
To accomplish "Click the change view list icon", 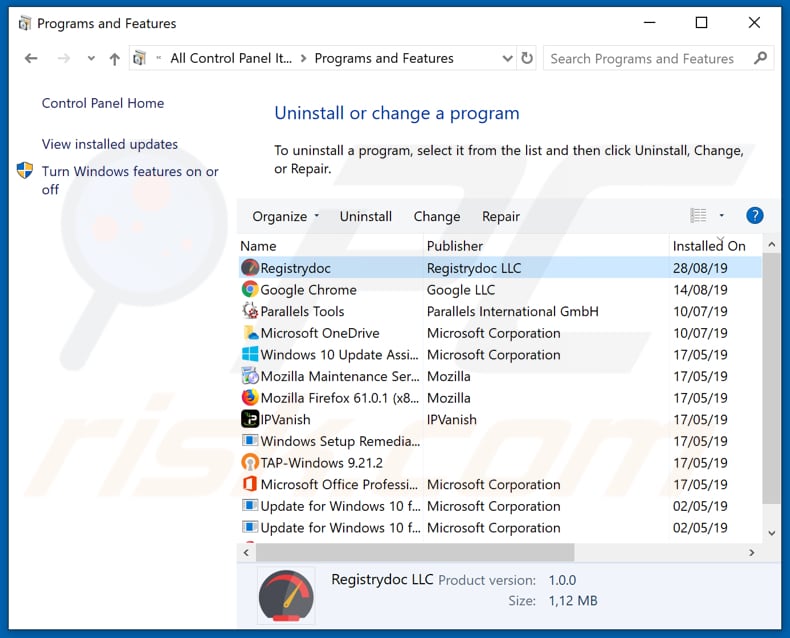I will [x=698, y=216].
